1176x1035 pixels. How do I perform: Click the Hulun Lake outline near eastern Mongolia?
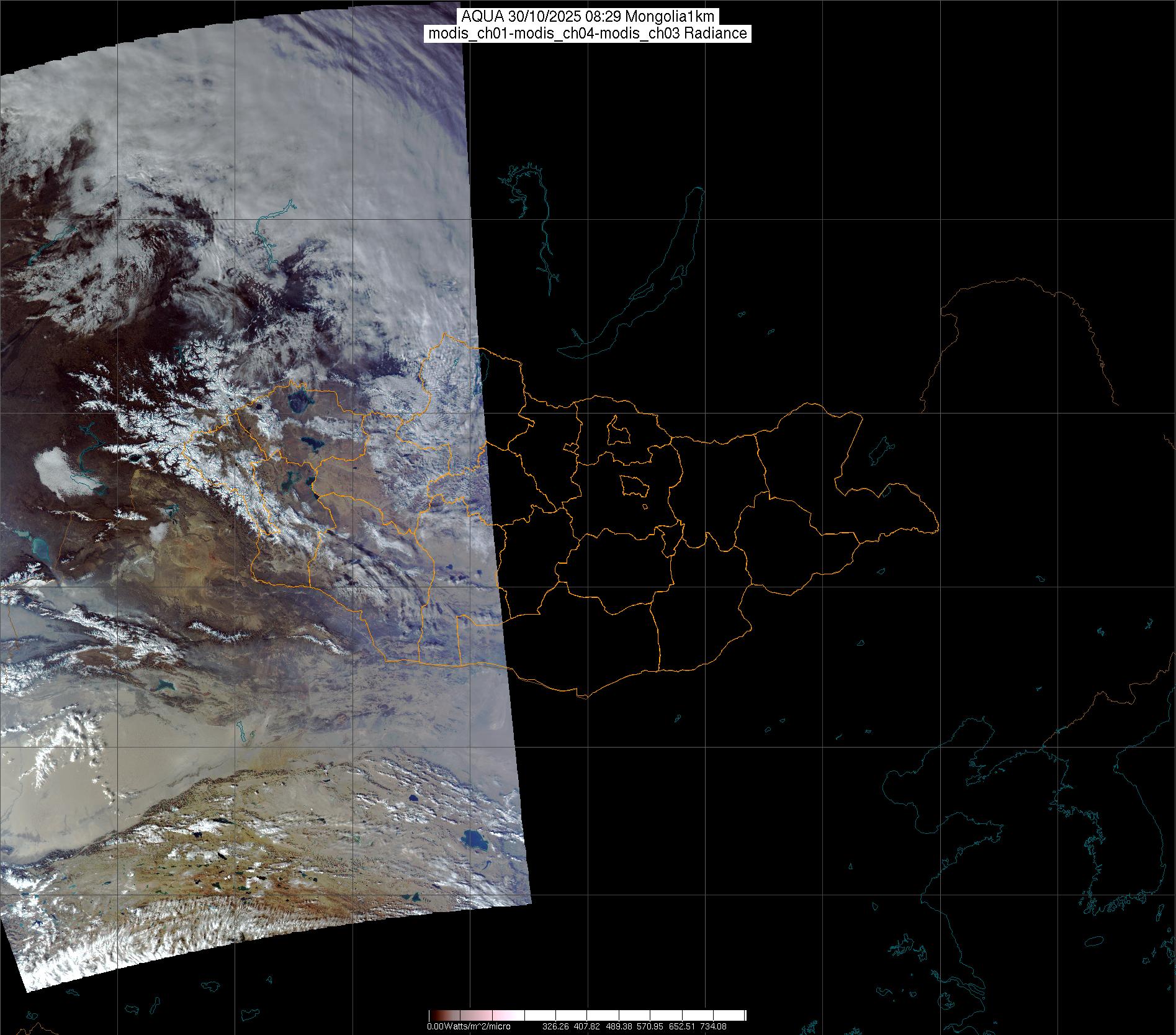pos(879,451)
